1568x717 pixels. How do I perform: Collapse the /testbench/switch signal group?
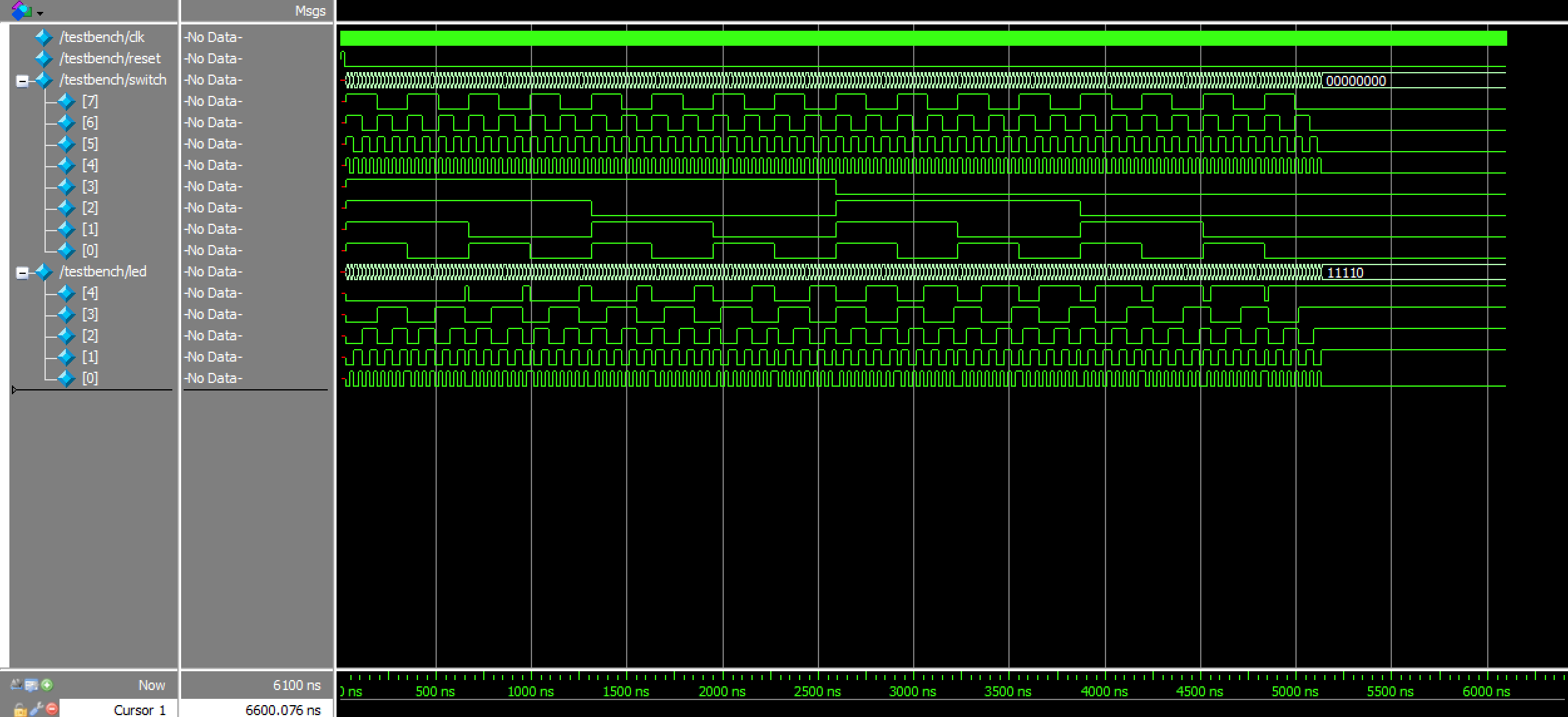(x=23, y=81)
